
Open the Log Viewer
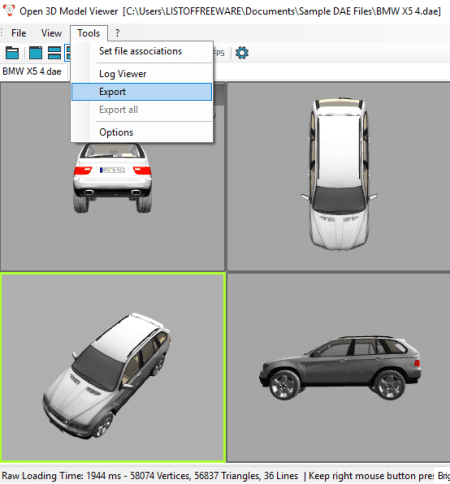142,74
